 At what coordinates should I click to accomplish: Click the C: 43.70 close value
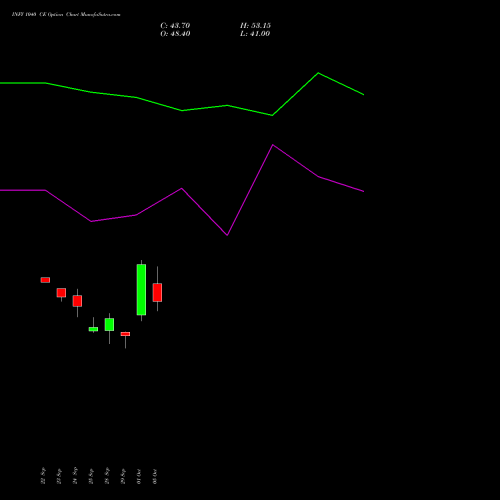175,26
